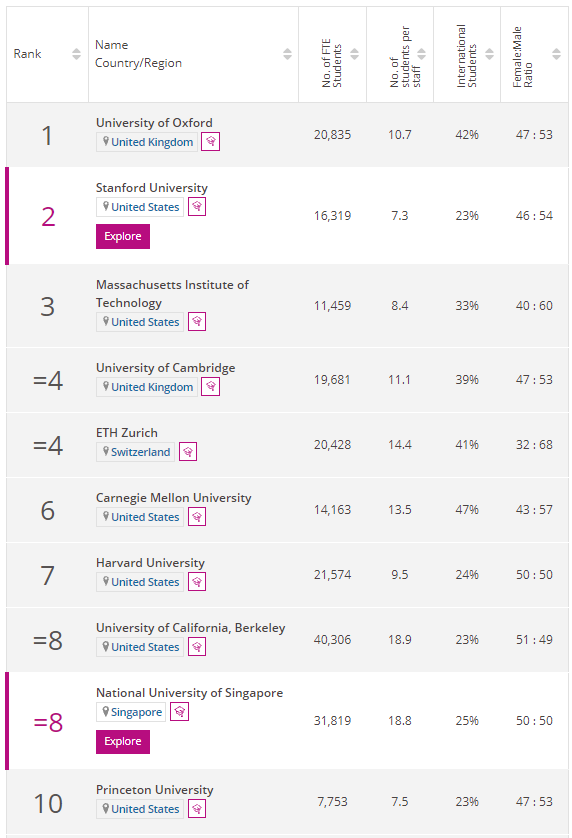Click graduation cap icon in MIT row
This screenshot has height=838, width=572.
click(x=197, y=321)
